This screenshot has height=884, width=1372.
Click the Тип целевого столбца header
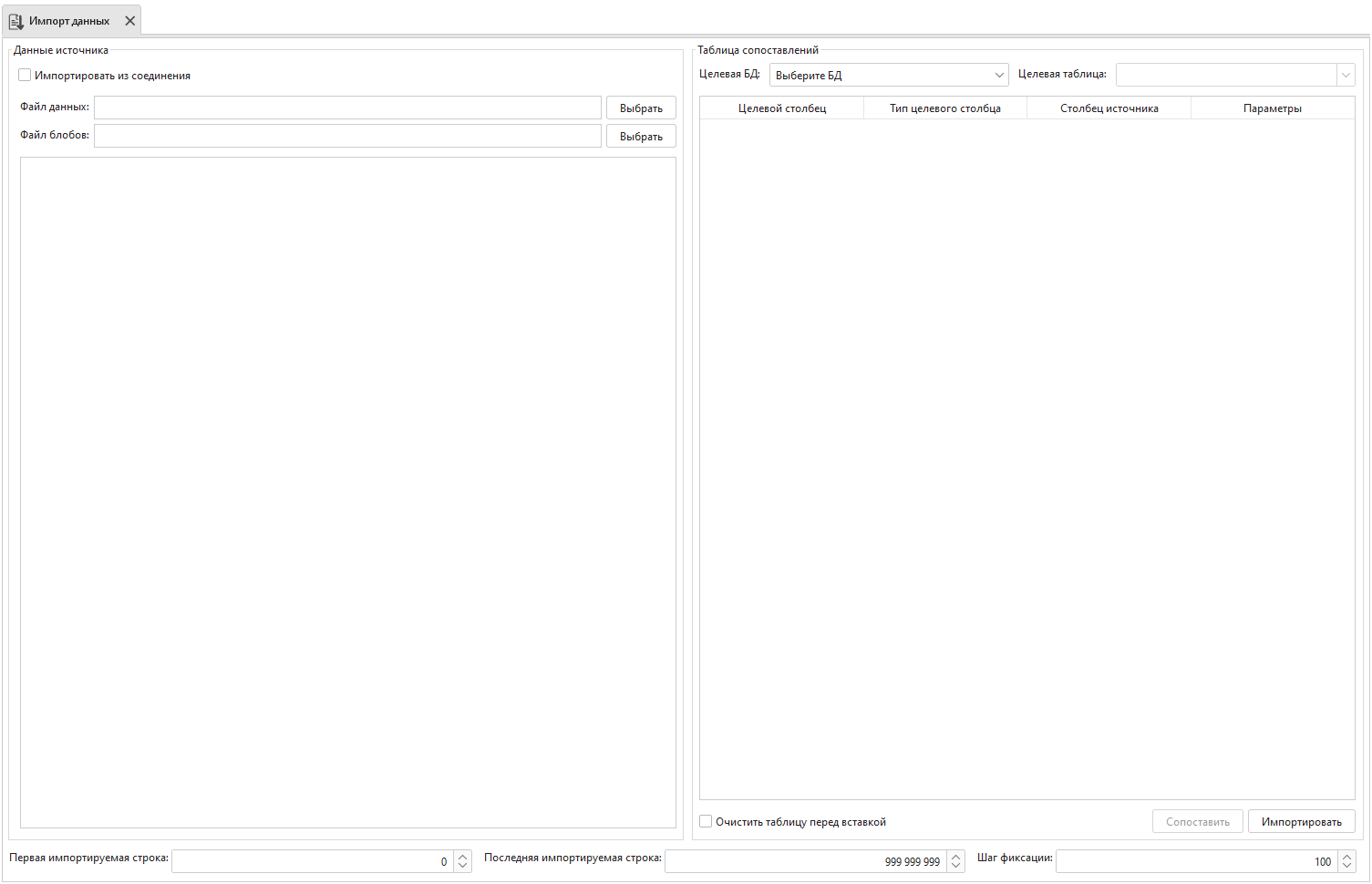[x=945, y=108]
